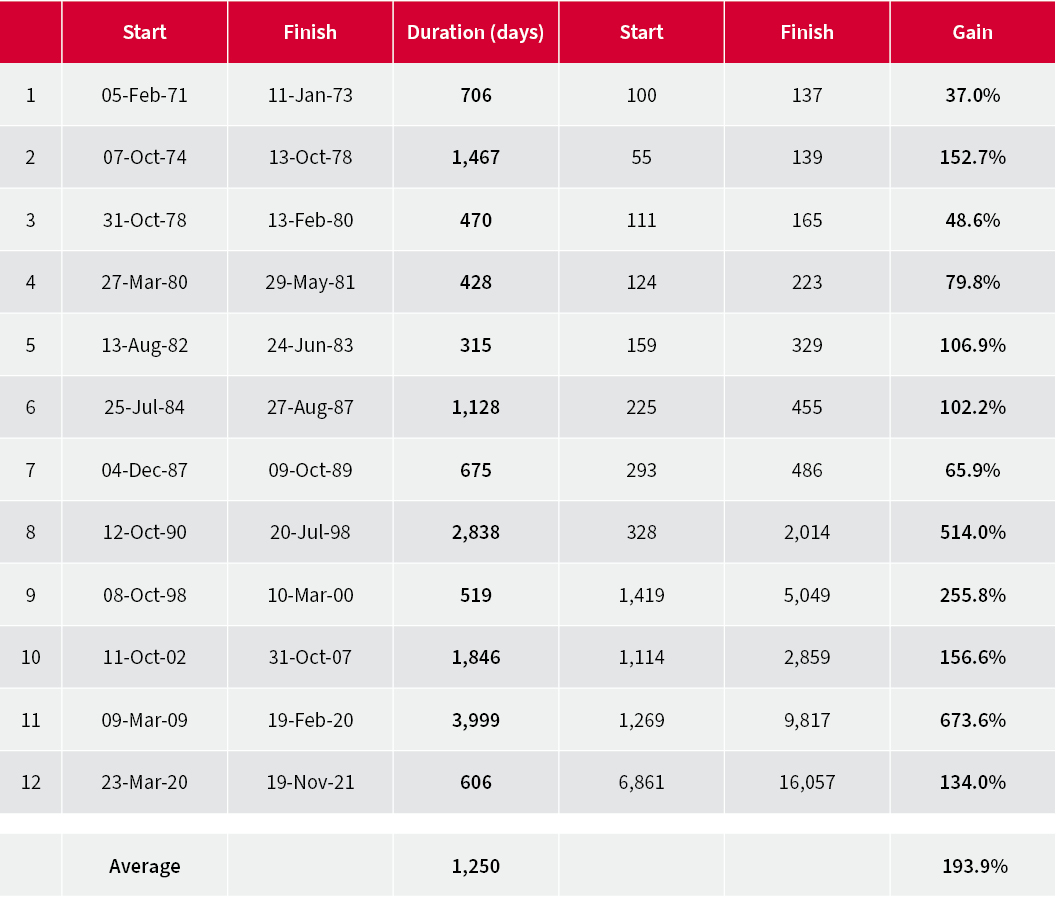Select the finish date 27-Aug-87

pos(310,407)
